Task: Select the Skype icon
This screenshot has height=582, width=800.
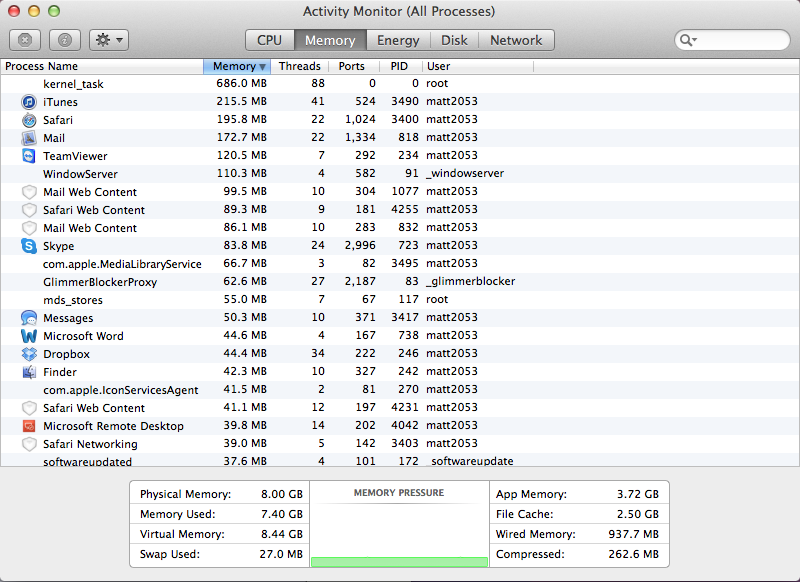Action: click(x=29, y=246)
